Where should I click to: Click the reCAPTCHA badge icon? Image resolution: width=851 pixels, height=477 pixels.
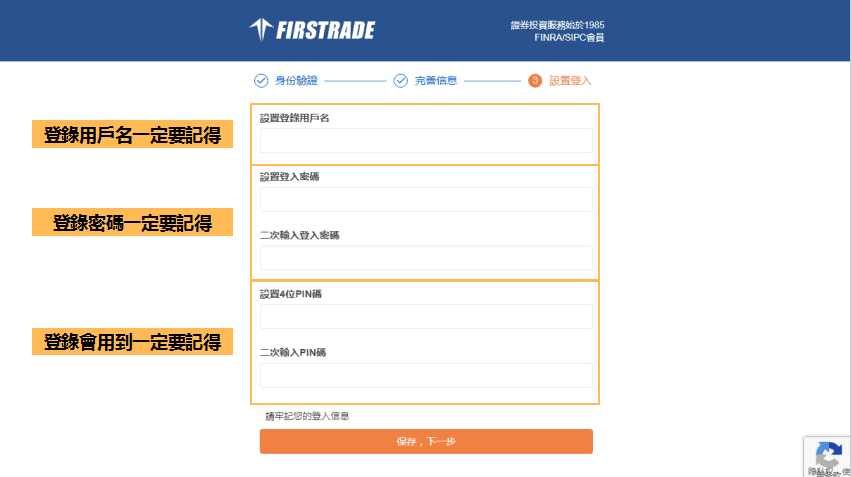coord(829,454)
